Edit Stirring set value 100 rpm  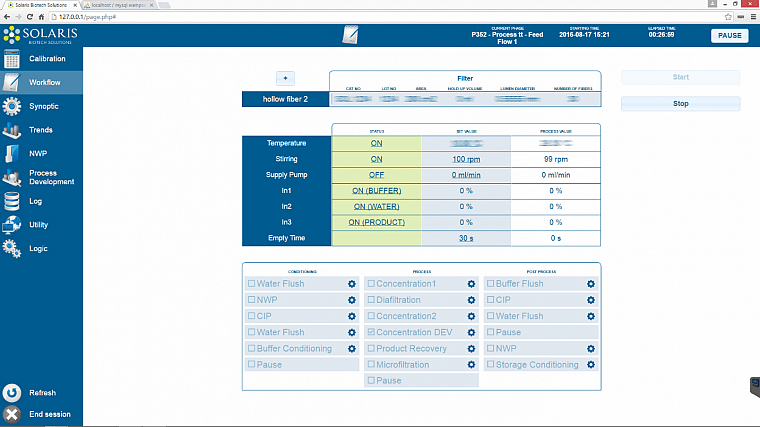(x=466, y=159)
